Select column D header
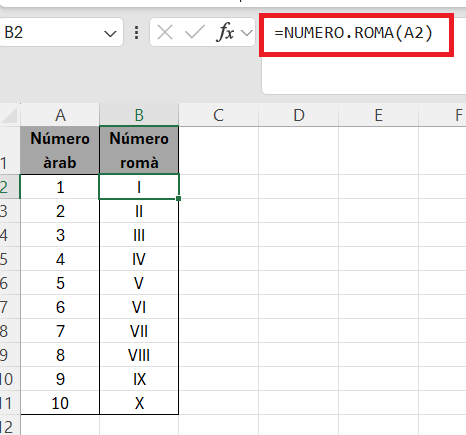This screenshot has height=435, width=466. click(x=299, y=115)
